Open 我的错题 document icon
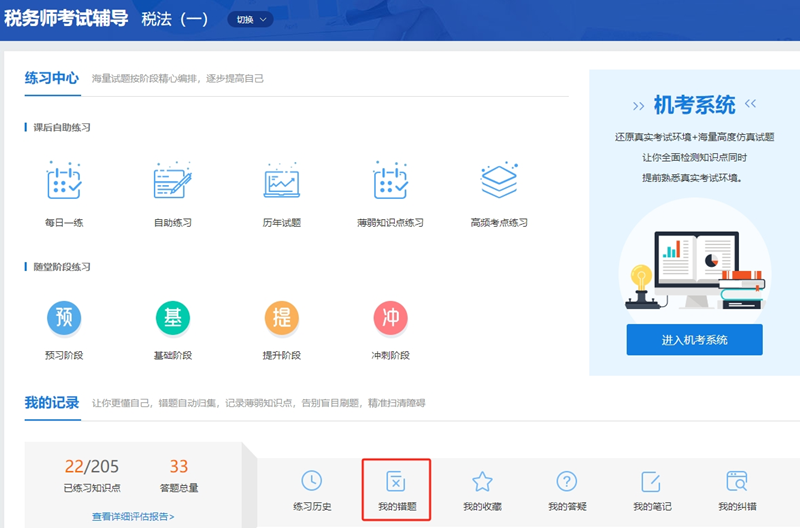 click(396, 481)
